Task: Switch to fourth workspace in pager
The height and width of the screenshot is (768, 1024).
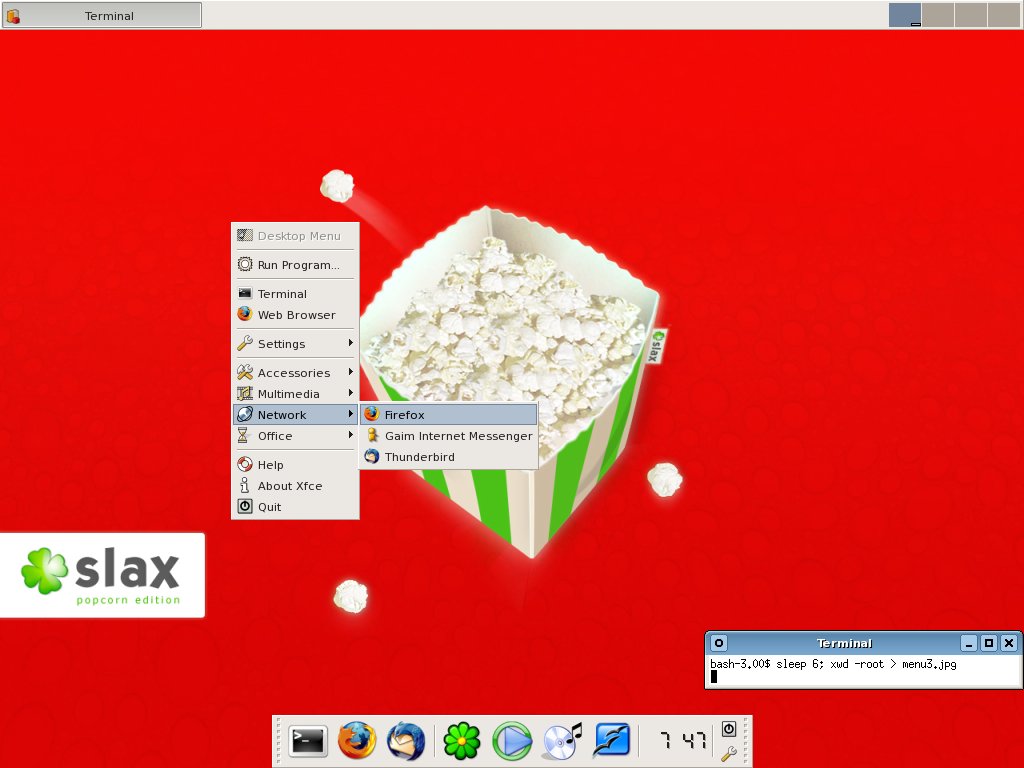Action: (x=1004, y=15)
